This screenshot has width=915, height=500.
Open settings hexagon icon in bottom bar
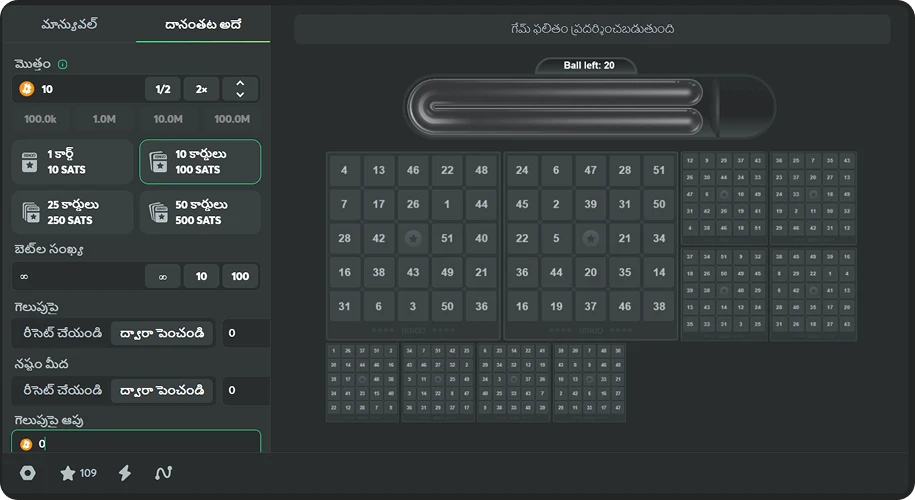(x=28, y=473)
